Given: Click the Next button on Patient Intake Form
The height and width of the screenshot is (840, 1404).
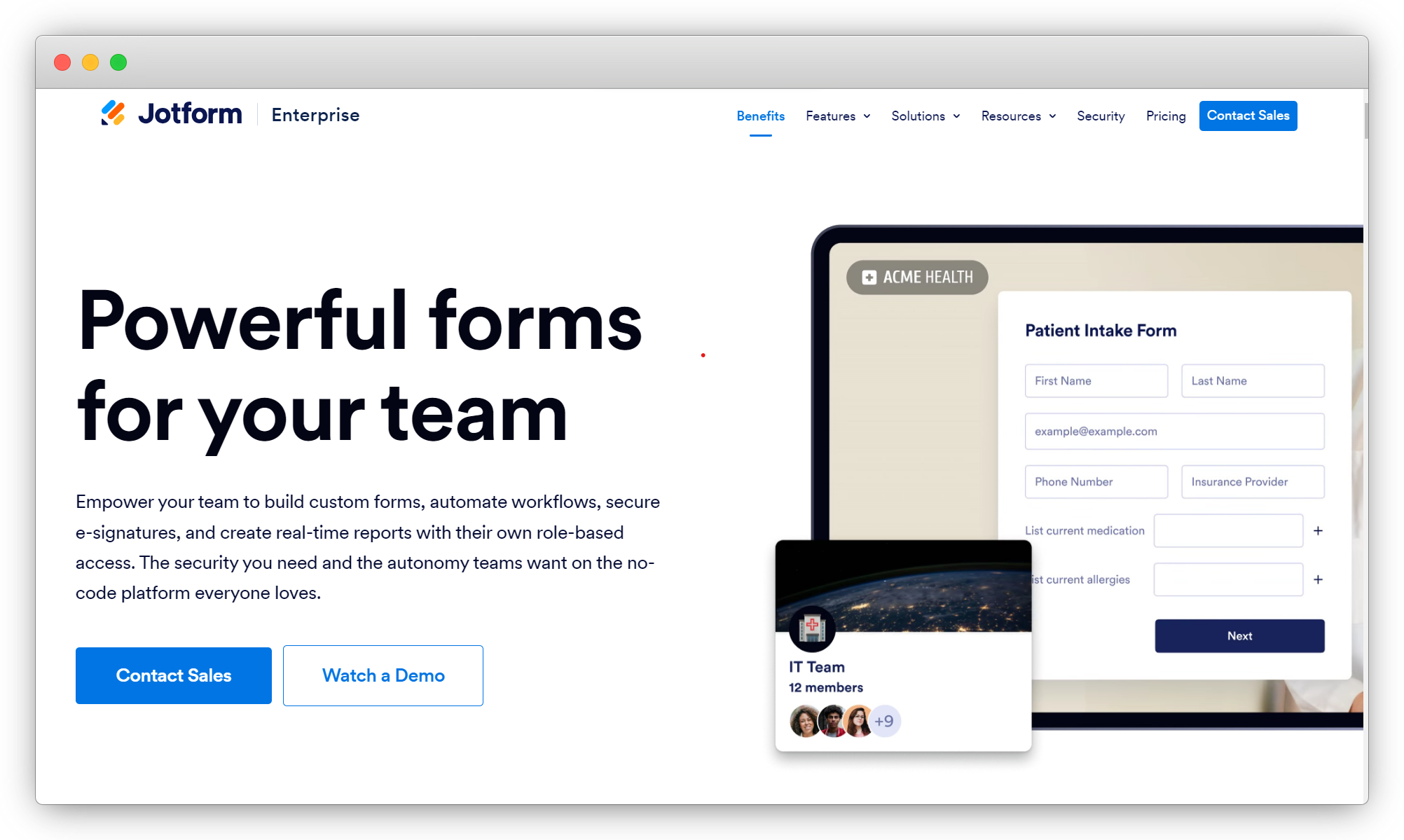Looking at the screenshot, I should click(x=1240, y=636).
